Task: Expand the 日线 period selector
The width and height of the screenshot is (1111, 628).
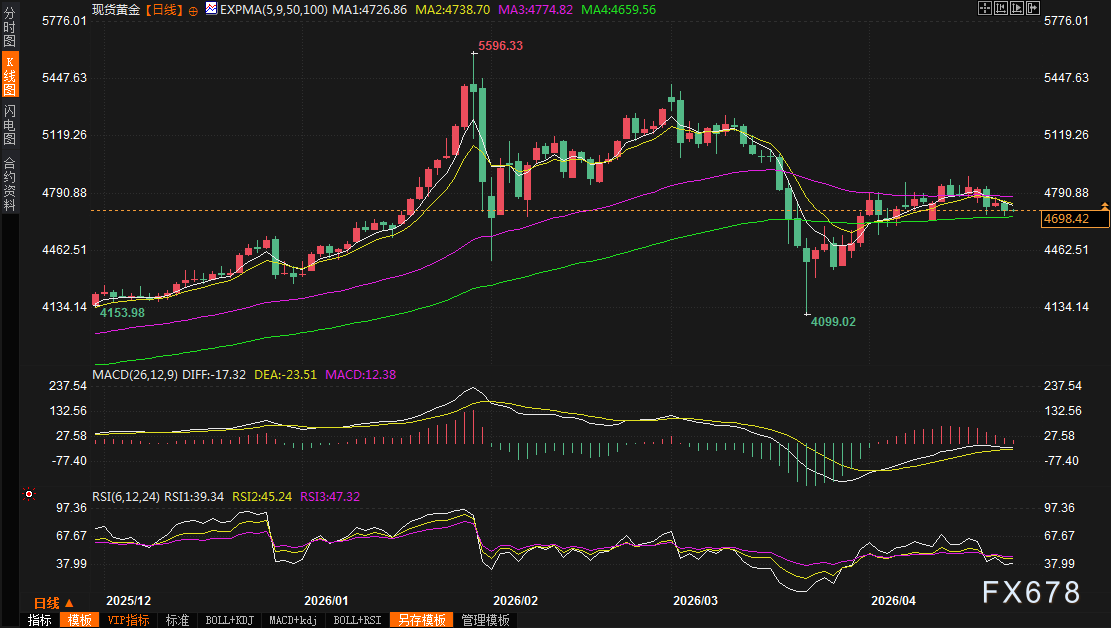Action: pos(53,603)
